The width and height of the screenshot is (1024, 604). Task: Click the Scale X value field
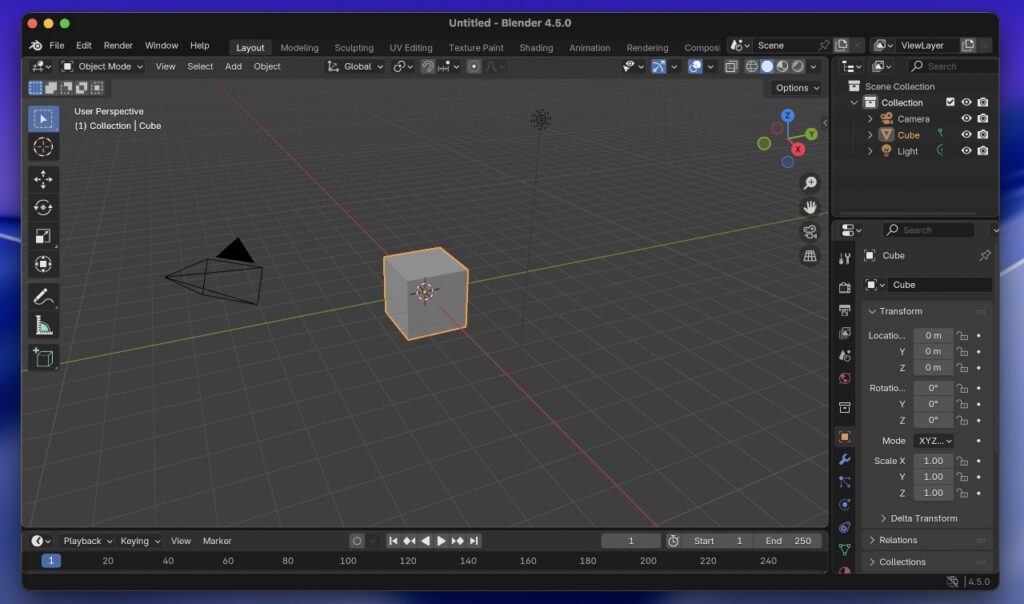coord(933,461)
